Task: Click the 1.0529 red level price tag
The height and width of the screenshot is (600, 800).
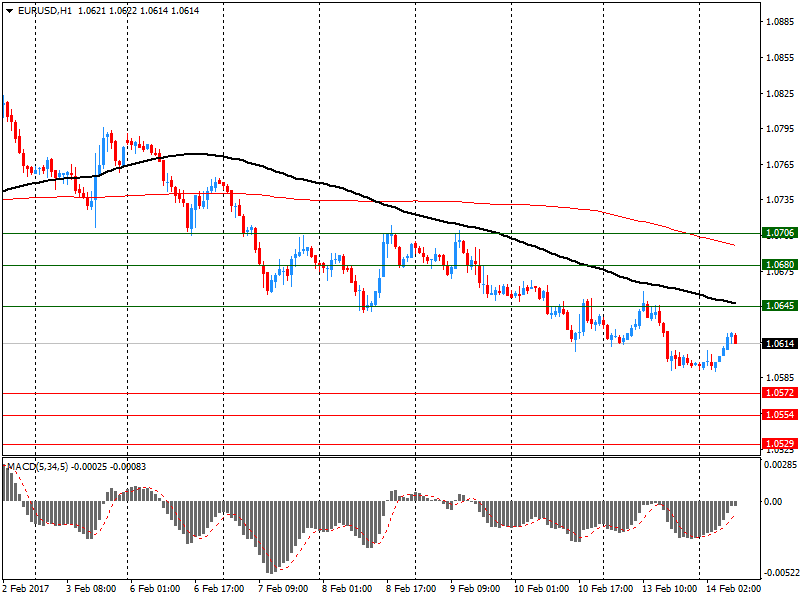Action: click(x=779, y=444)
